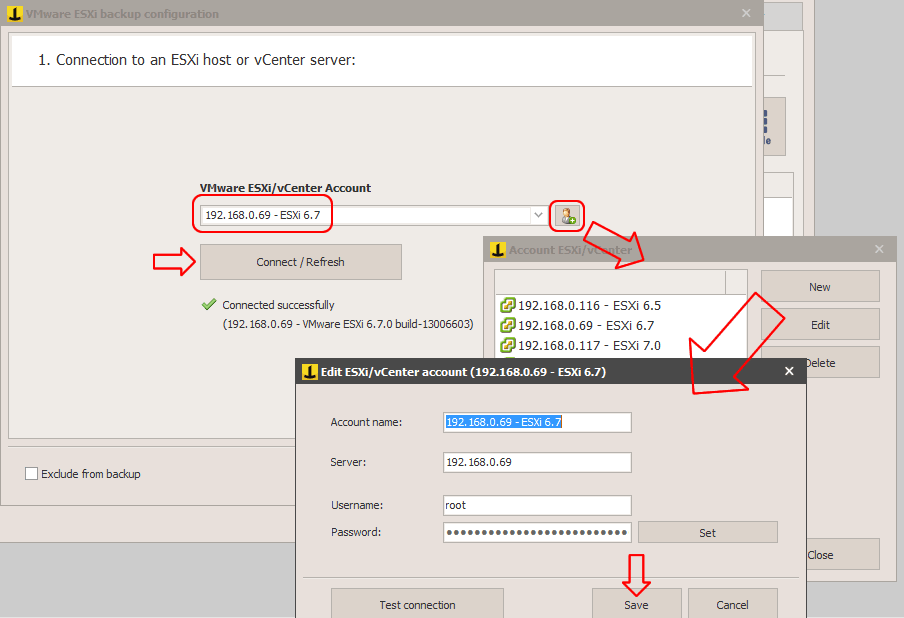Click the Connect / Refresh button
The width and height of the screenshot is (904, 618).
tap(300, 262)
